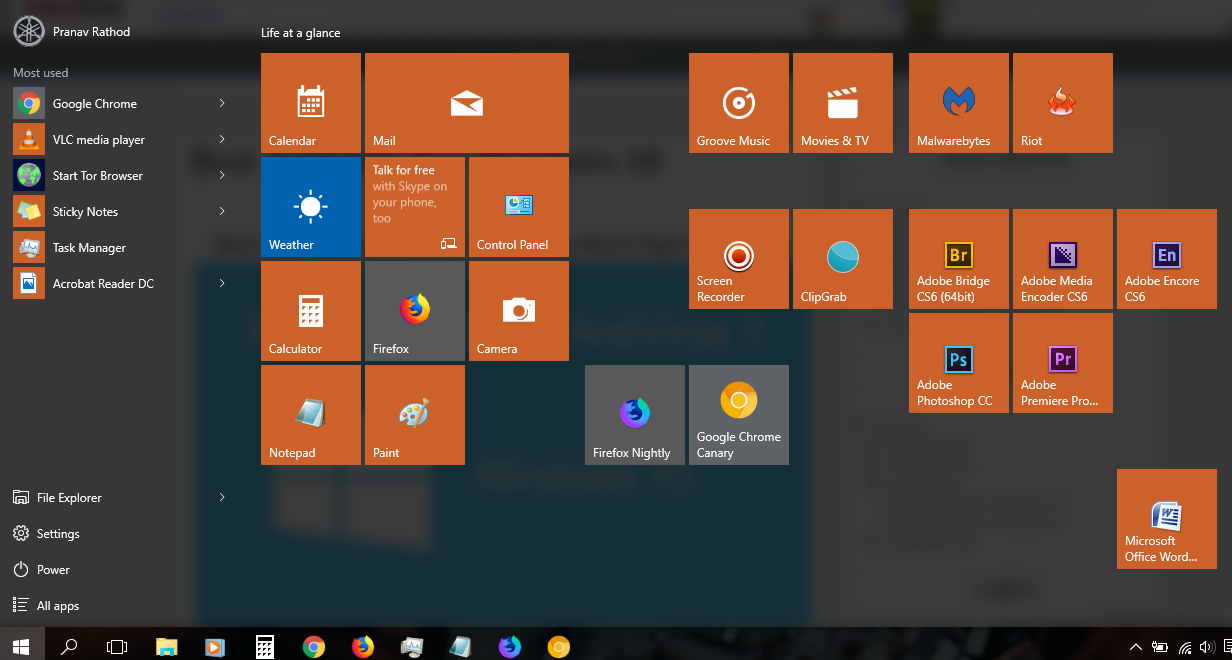This screenshot has height=660, width=1232.
Task: Open the Skype 'Talk for free' tile
Action: coord(415,207)
